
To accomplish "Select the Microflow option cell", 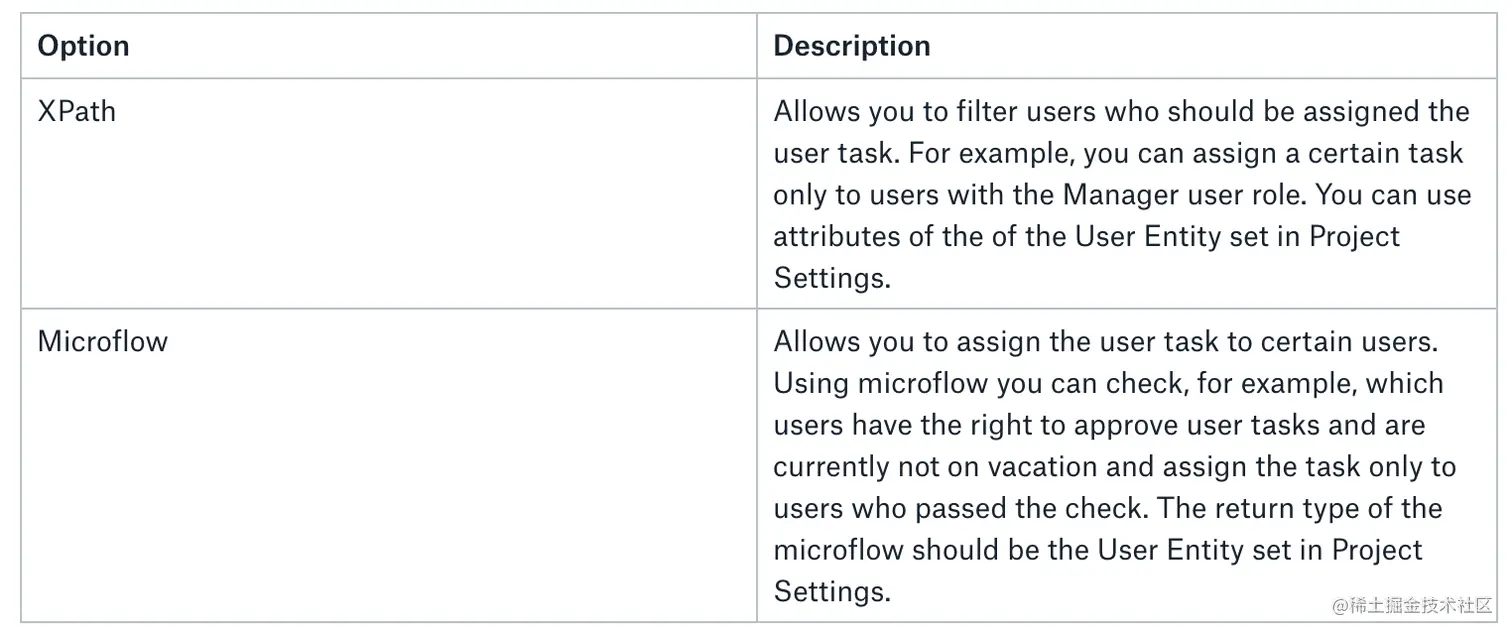I will (x=103, y=341).
